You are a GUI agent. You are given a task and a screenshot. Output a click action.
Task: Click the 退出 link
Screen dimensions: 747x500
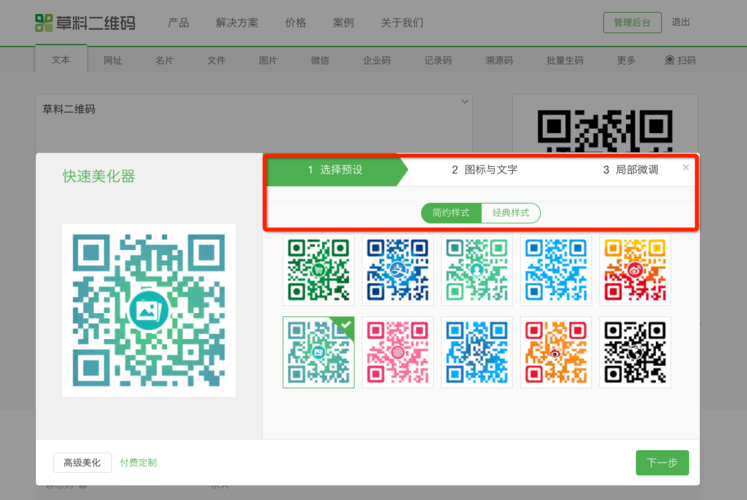(680, 22)
